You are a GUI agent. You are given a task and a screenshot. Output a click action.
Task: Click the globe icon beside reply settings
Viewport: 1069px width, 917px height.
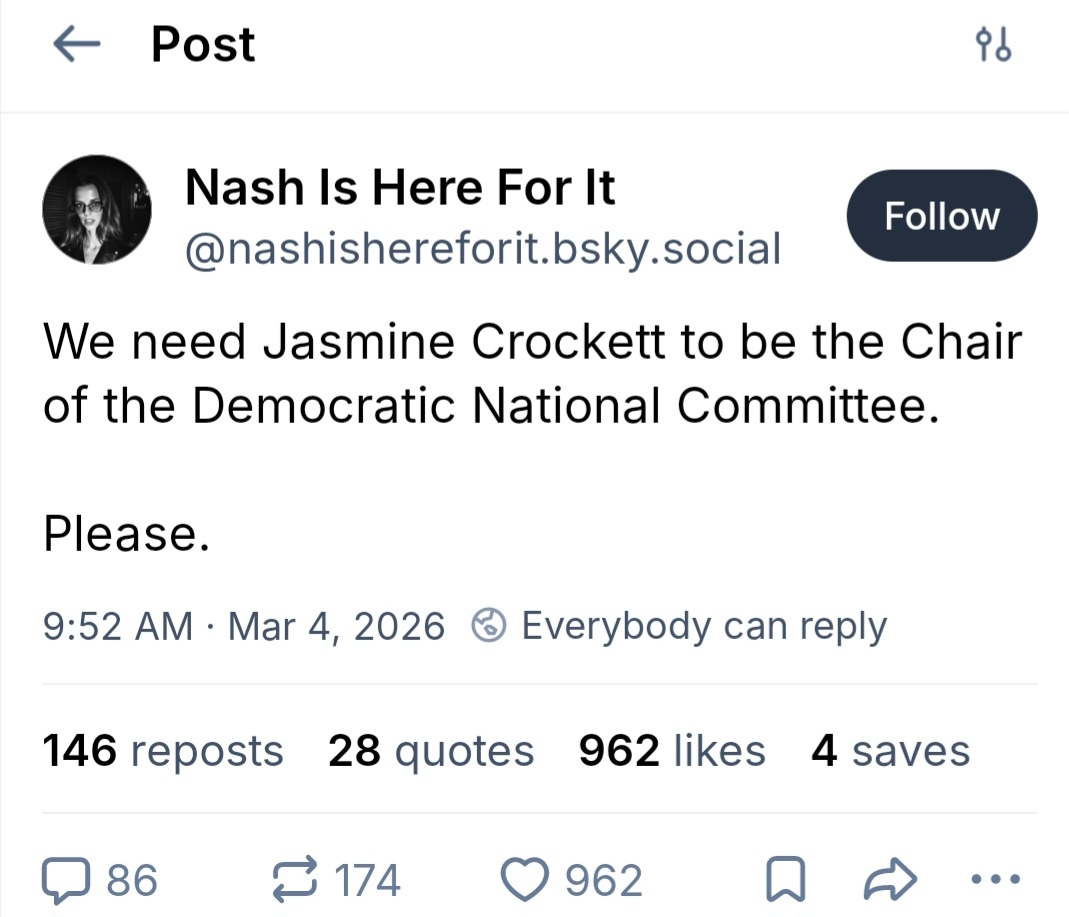(489, 627)
